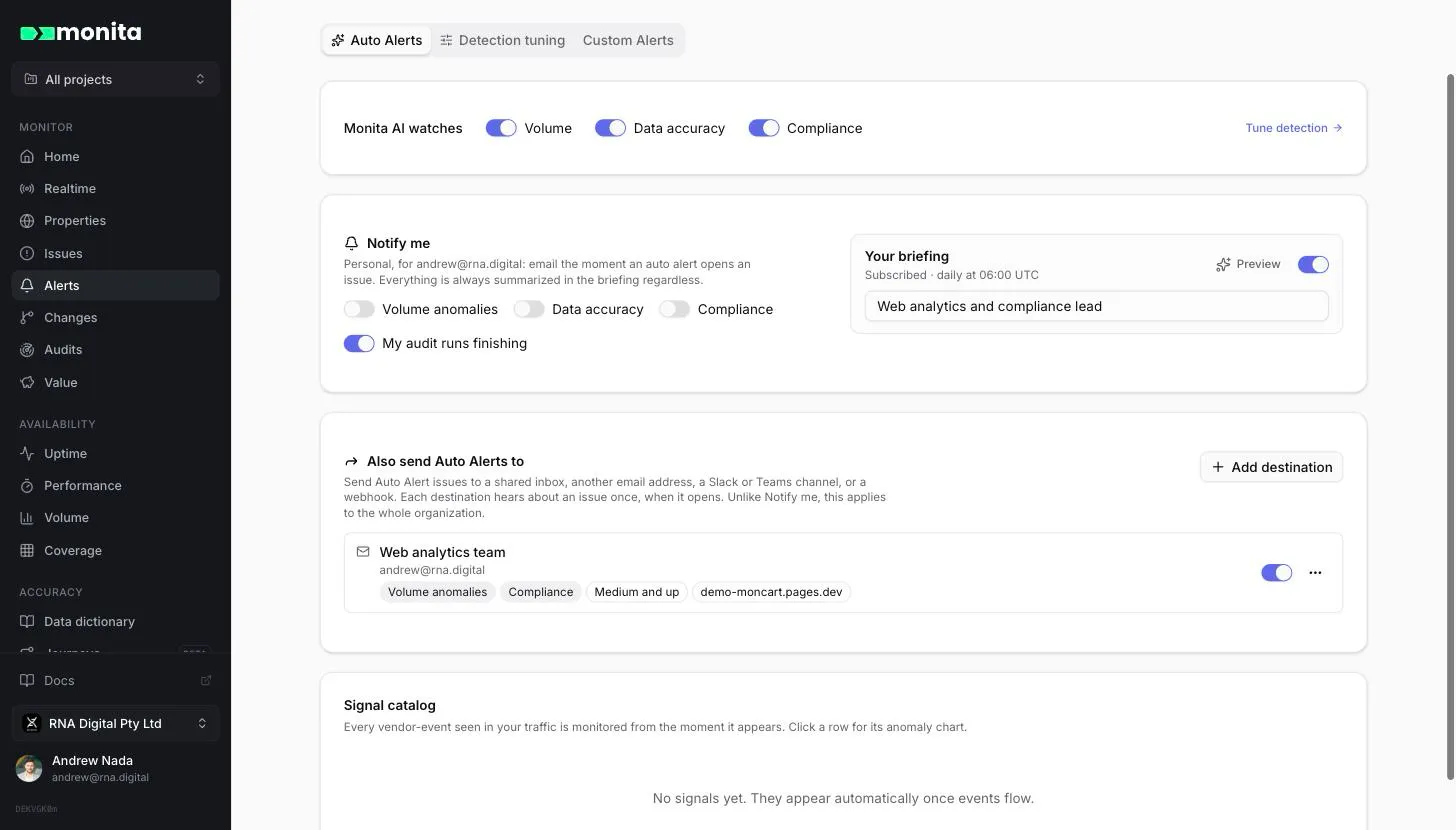This screenshot has width=1456, height=830.
Task: Click Andrew Nada's profile avatar
Action: pyautogui.click(x=29, y=768)
